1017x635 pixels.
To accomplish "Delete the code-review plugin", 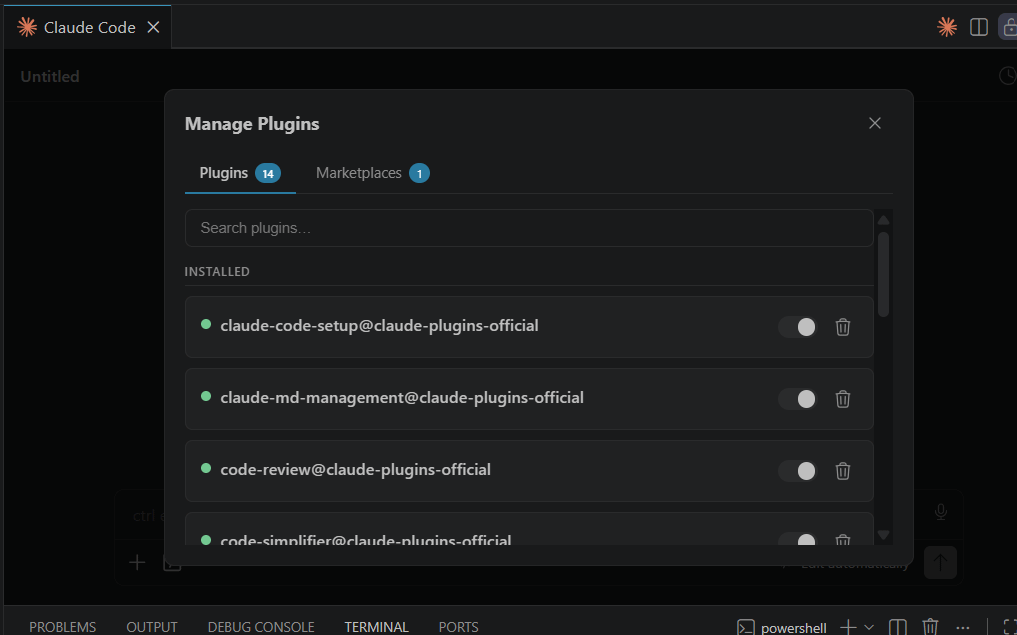I will [x=843, y=471].
